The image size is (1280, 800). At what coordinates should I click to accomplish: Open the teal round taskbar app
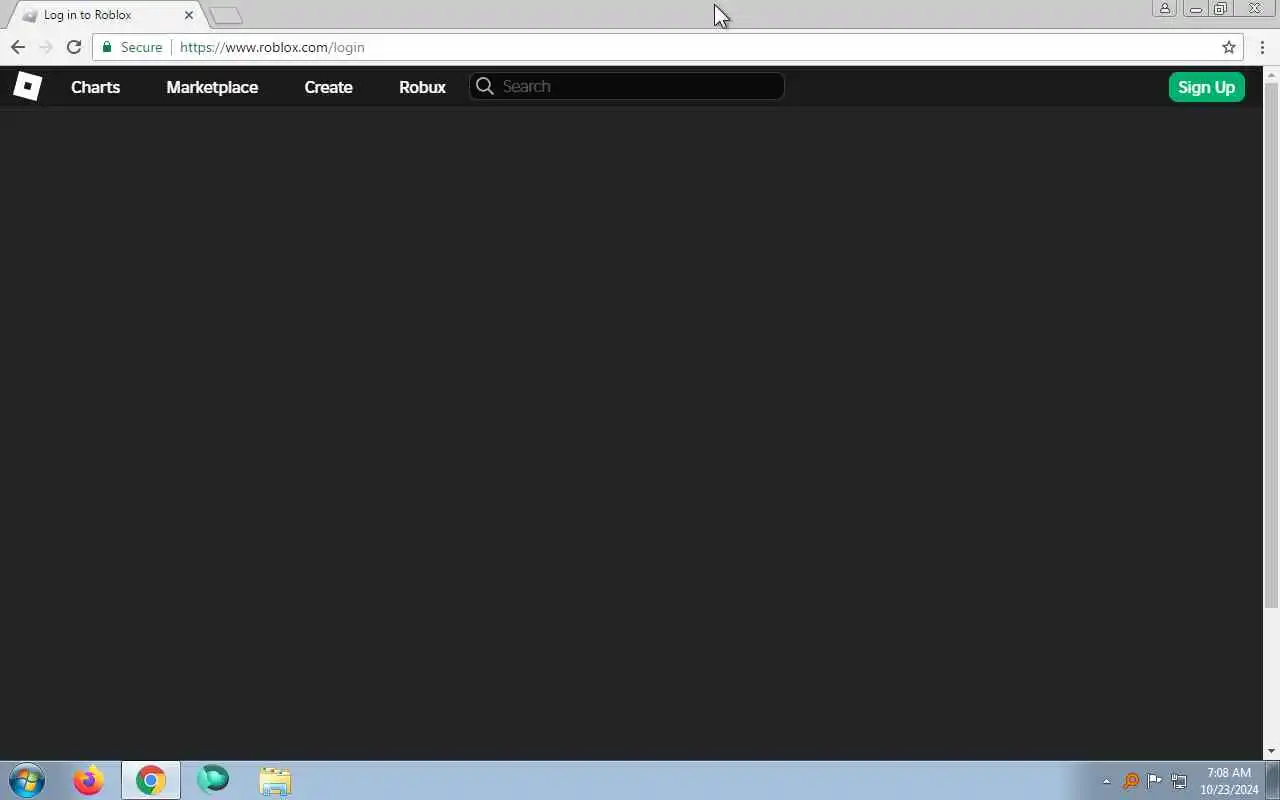click(213, 780)
